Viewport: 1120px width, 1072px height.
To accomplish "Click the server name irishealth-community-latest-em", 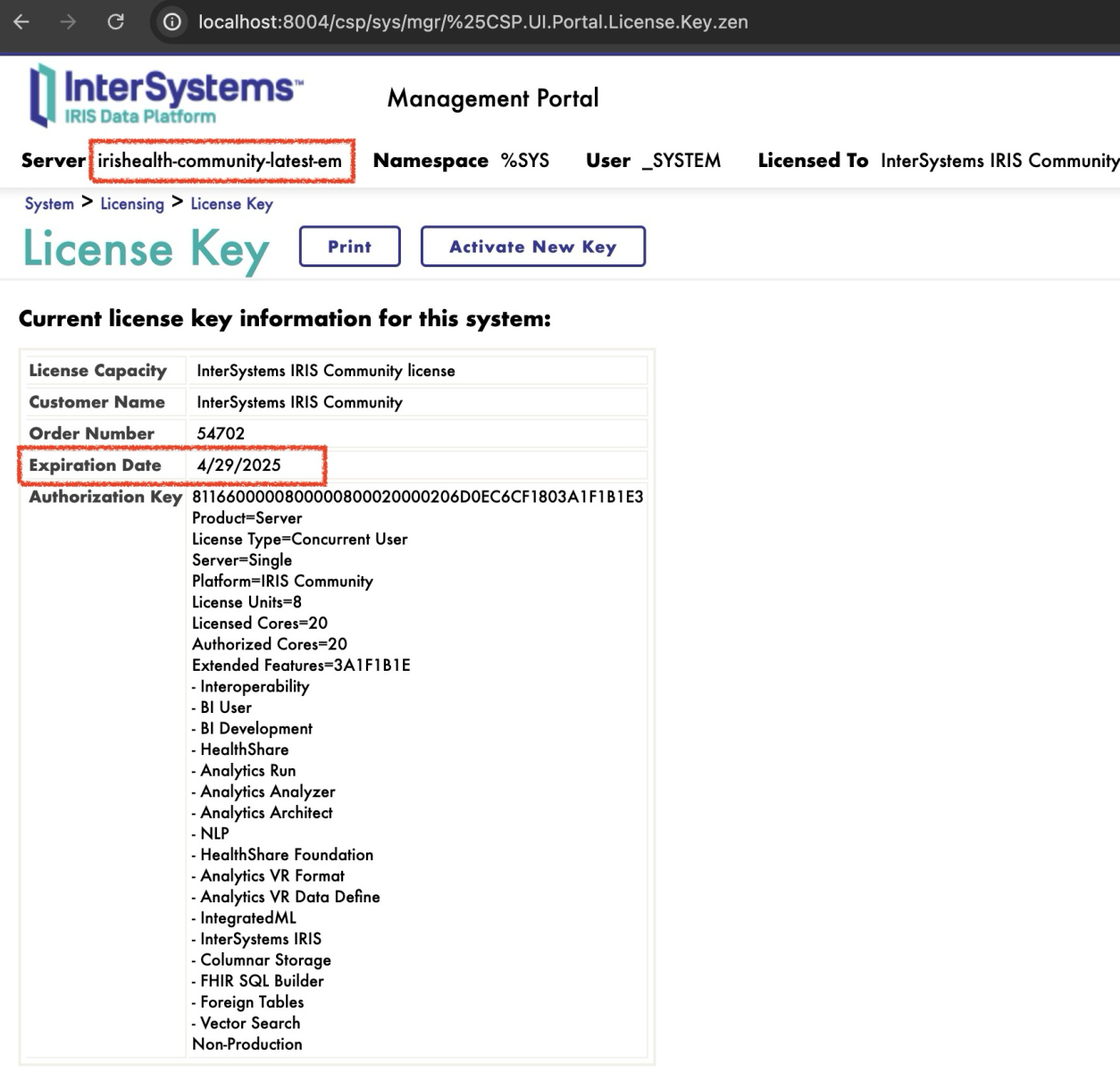I will click(x=221, y=161).
